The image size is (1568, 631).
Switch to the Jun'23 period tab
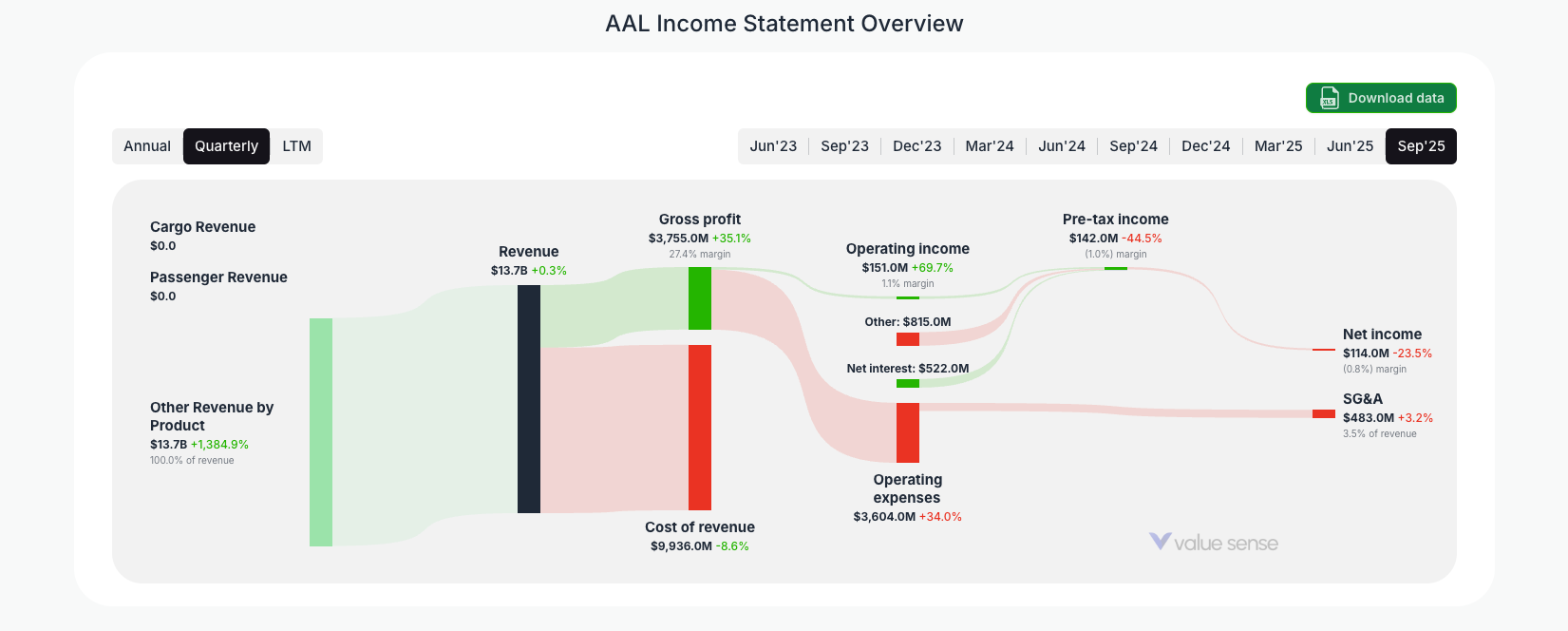point(773,145)
